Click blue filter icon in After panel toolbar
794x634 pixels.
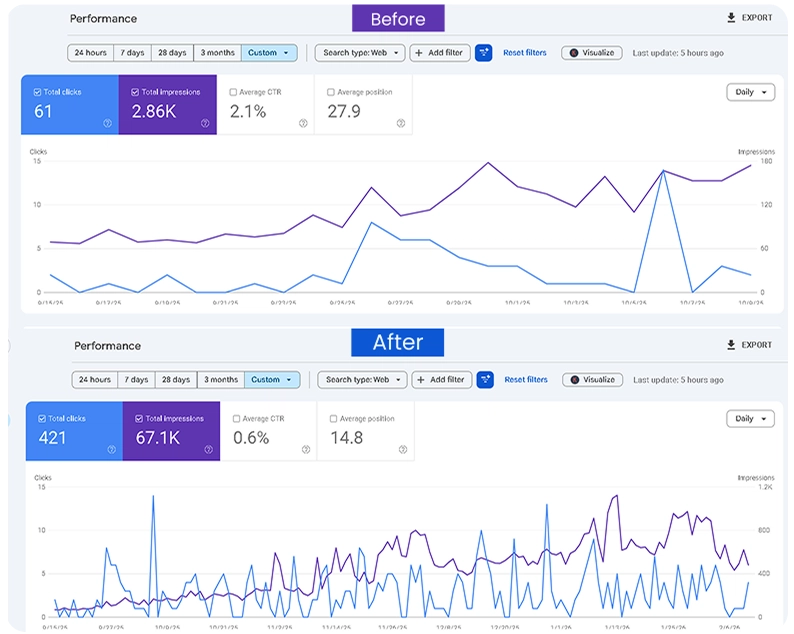[485, 380]
